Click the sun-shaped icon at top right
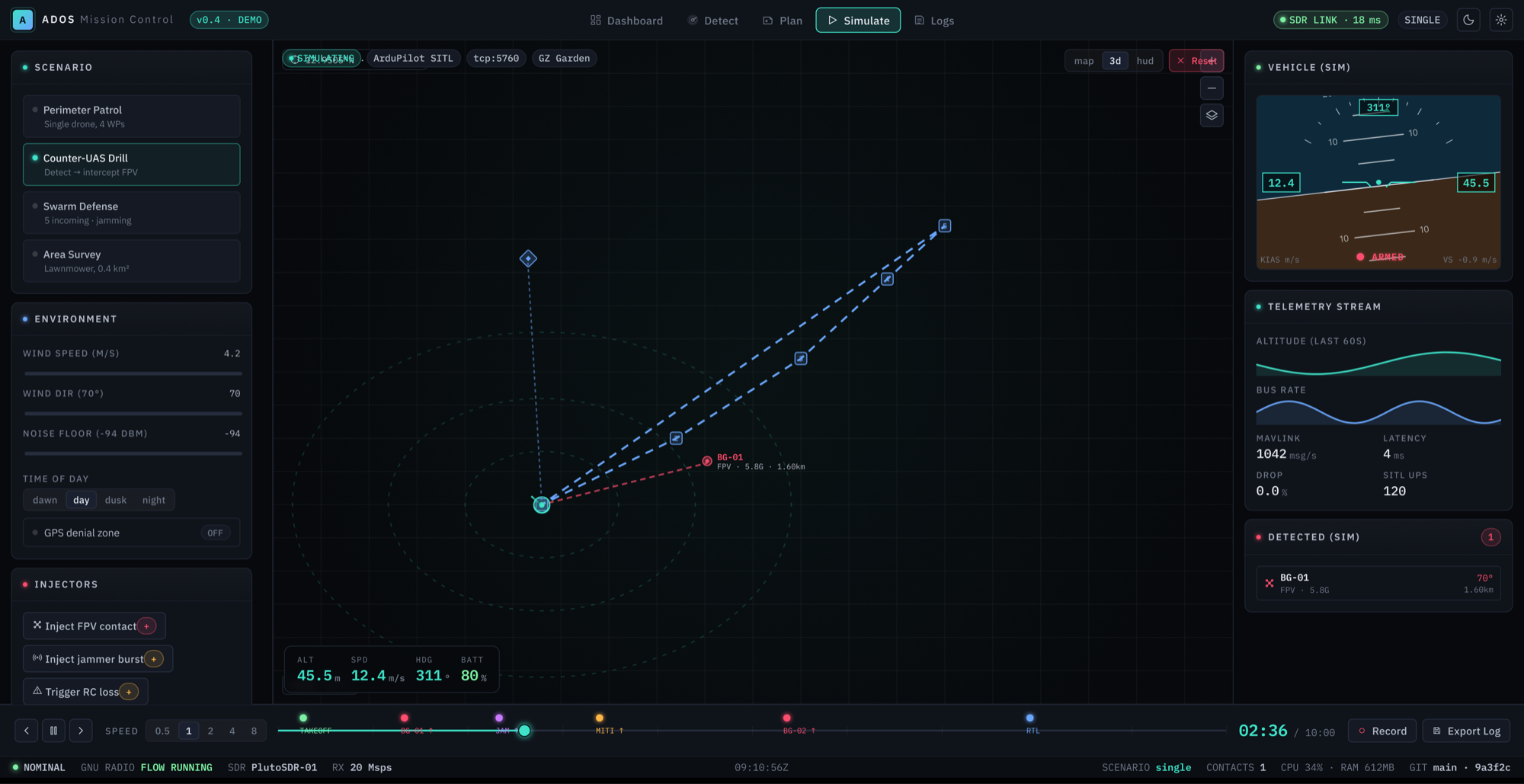The width and height of the screenshot is (1524, 784). pos(1501,20)
